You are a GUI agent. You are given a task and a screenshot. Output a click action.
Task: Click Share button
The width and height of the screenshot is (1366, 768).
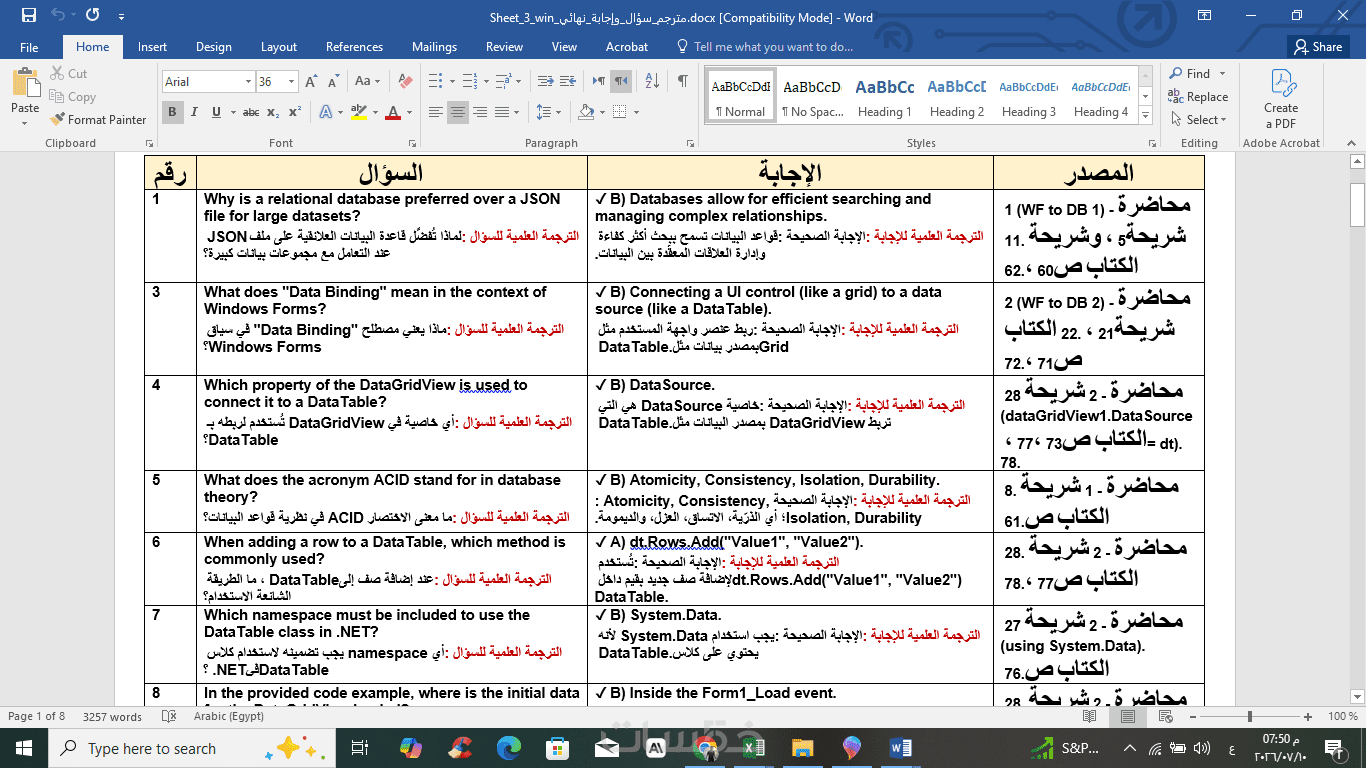coord(1318,47)
